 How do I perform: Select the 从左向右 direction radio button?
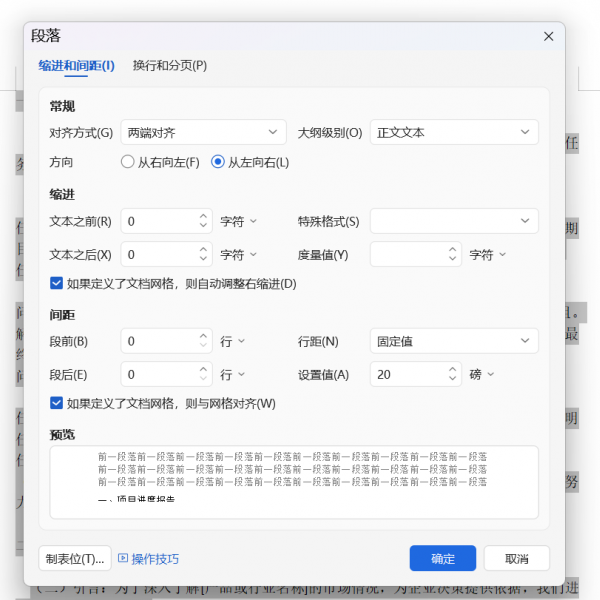tap(218, 162)
